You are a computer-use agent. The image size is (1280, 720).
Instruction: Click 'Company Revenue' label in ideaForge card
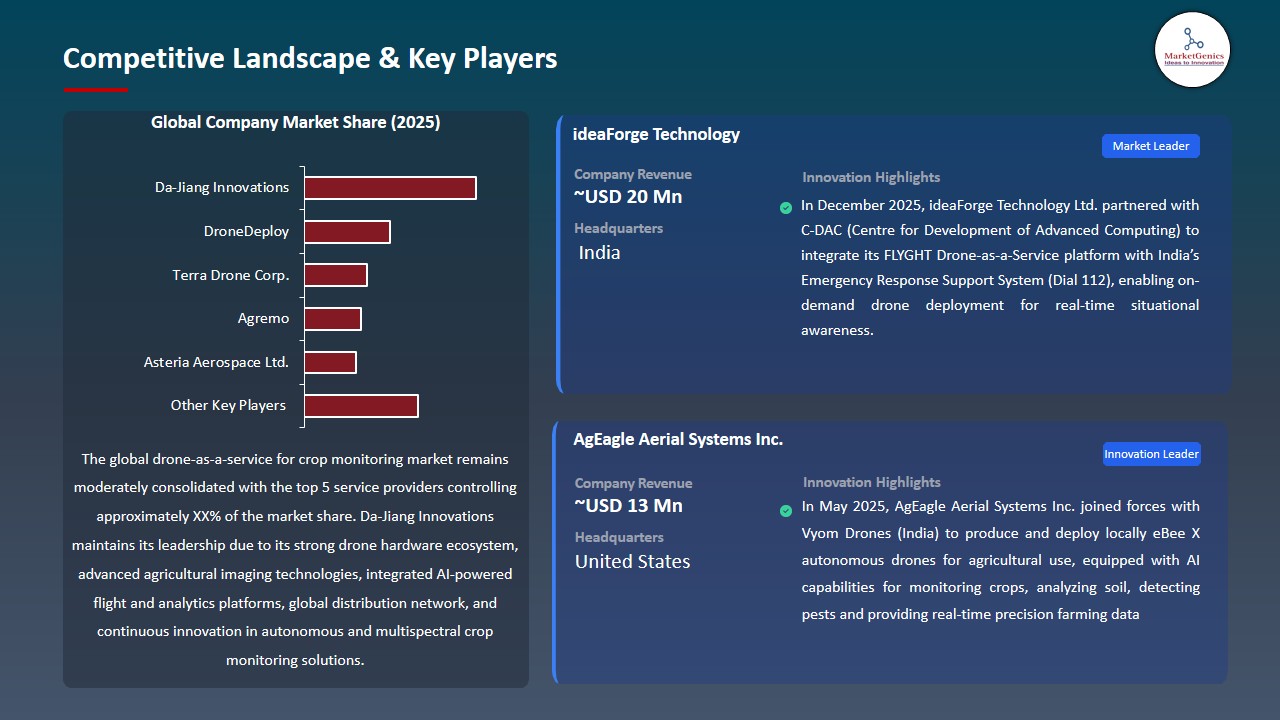pos(633,175)
